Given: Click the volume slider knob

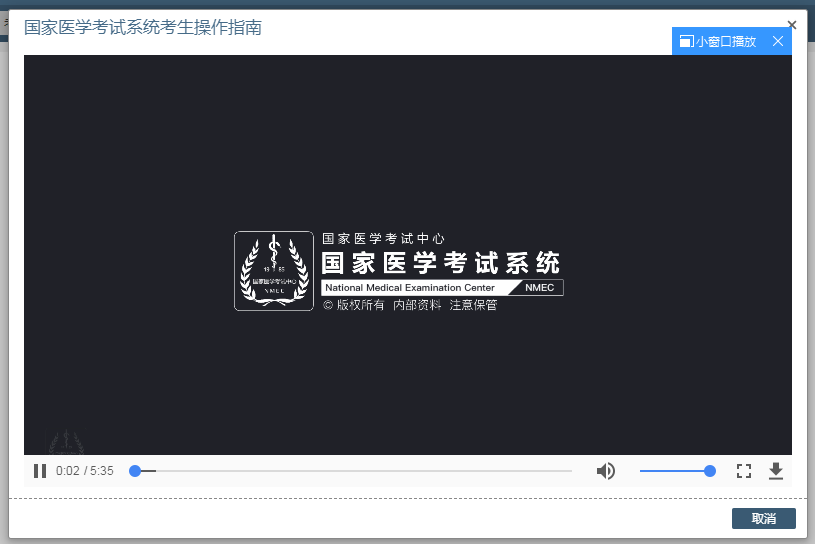Looking at the screenshot, I should tap(710, 471).
